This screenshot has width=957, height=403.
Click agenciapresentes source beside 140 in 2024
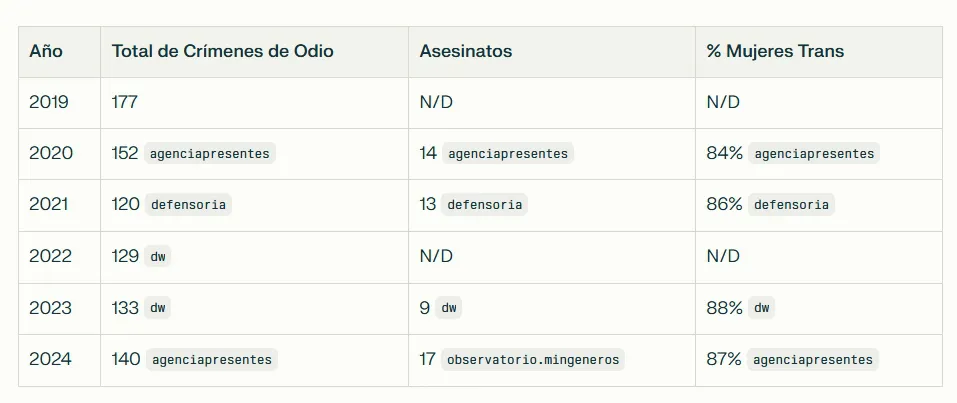[210, 360]
